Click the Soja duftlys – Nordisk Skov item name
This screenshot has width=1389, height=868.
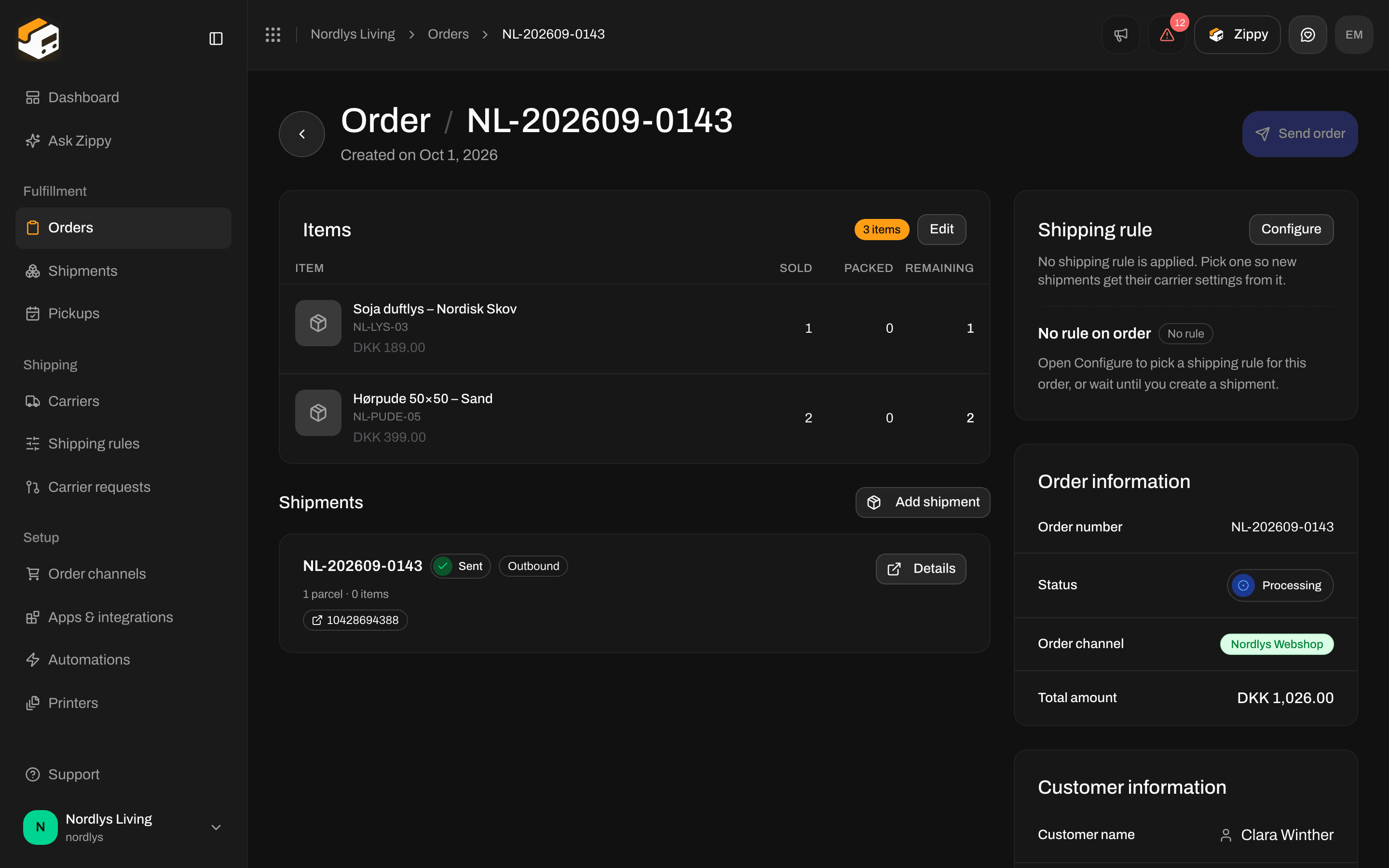point(435,309)
